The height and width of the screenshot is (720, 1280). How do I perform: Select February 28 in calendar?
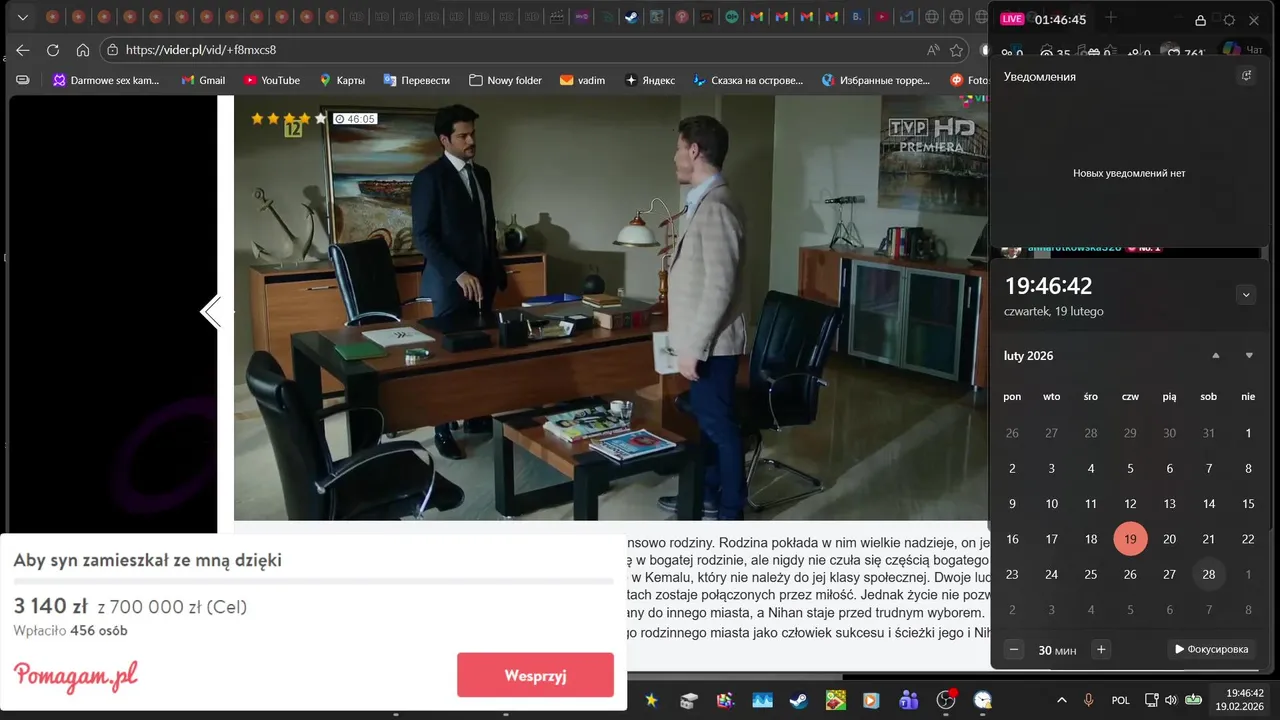click(1209, 574)
